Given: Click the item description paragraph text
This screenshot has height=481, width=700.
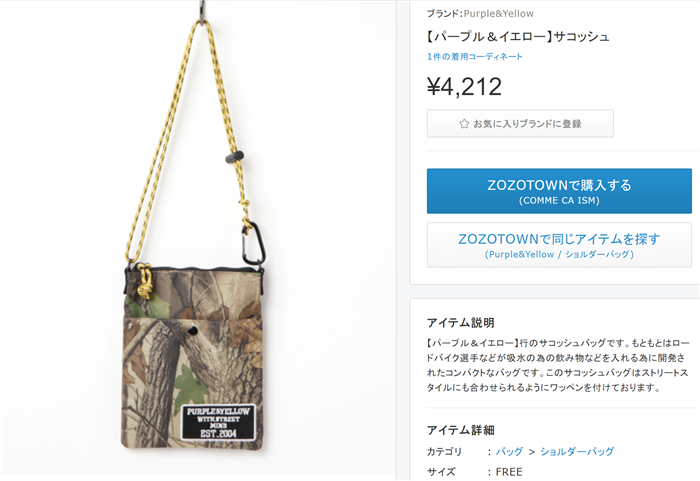Looking at the screenshot, I should coord(558,365).
